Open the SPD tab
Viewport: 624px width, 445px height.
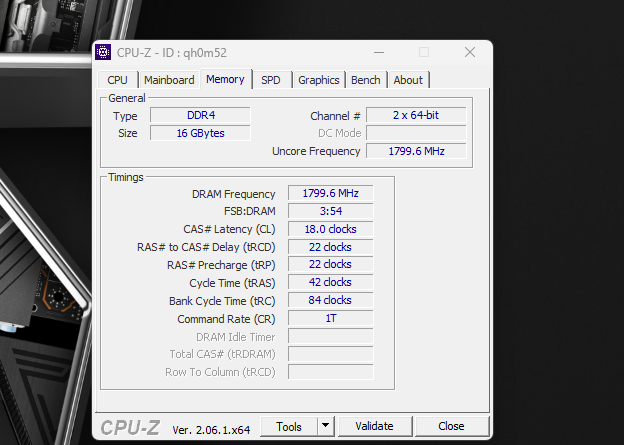[271, 80]
